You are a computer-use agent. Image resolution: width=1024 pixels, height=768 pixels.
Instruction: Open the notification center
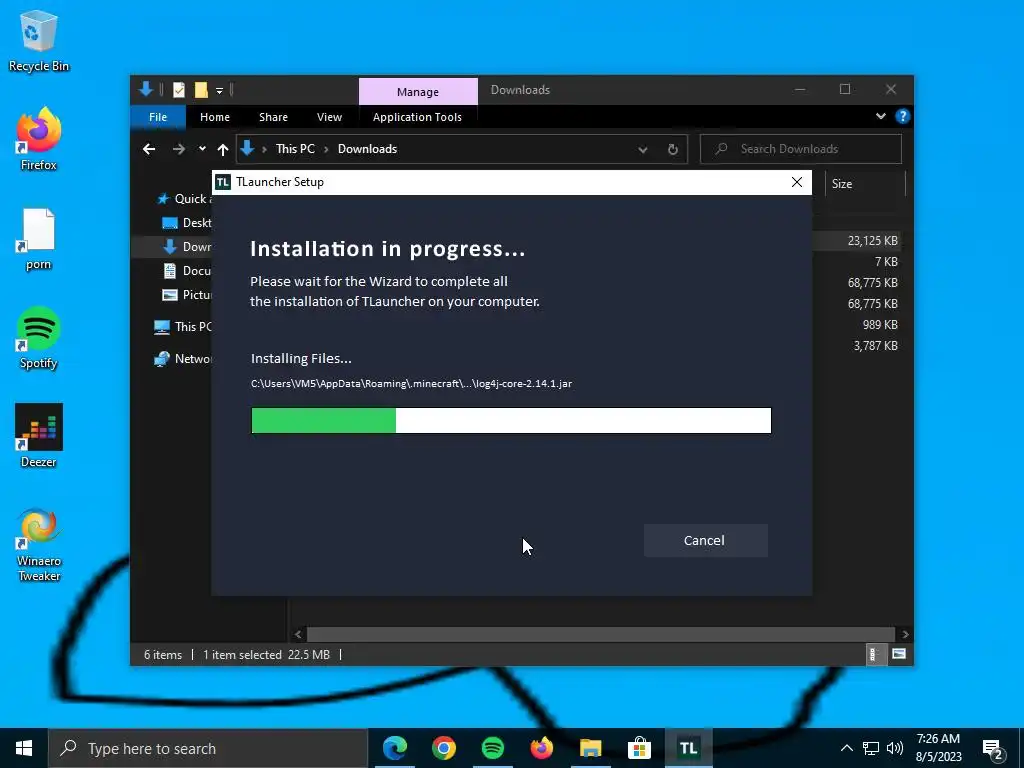coord(993,750)
